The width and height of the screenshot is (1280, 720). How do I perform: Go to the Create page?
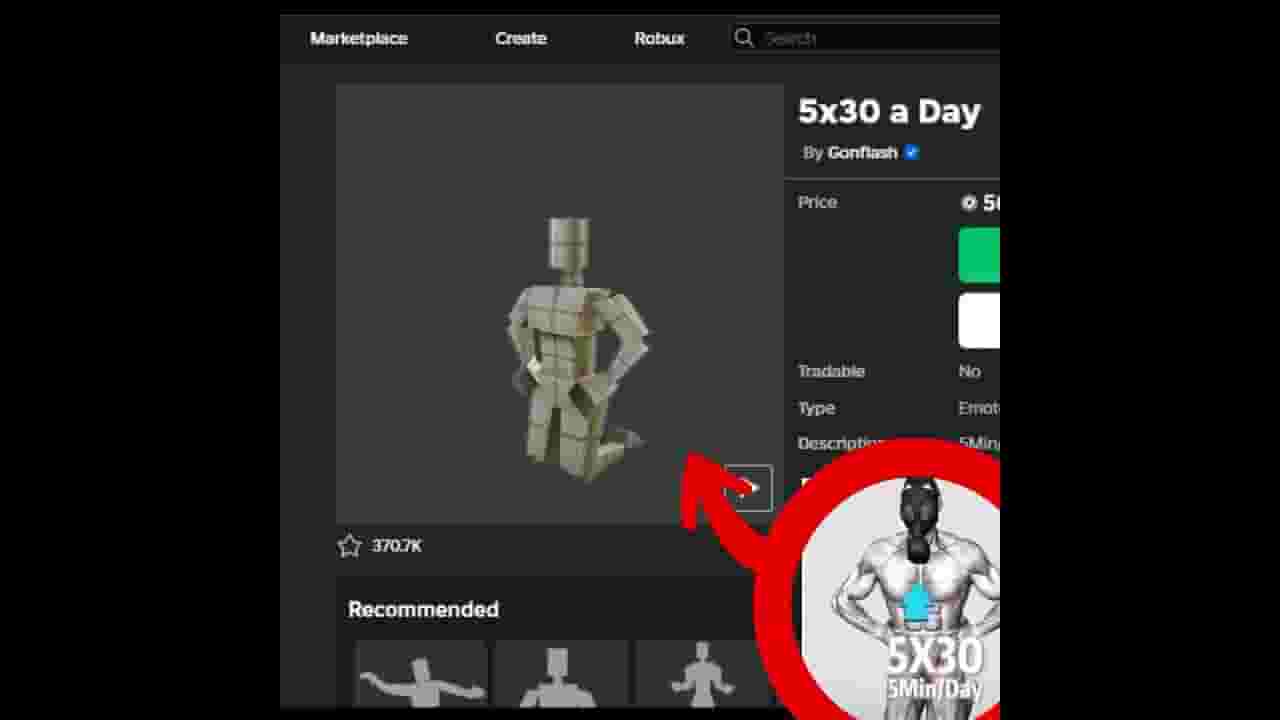pos(521,38)
